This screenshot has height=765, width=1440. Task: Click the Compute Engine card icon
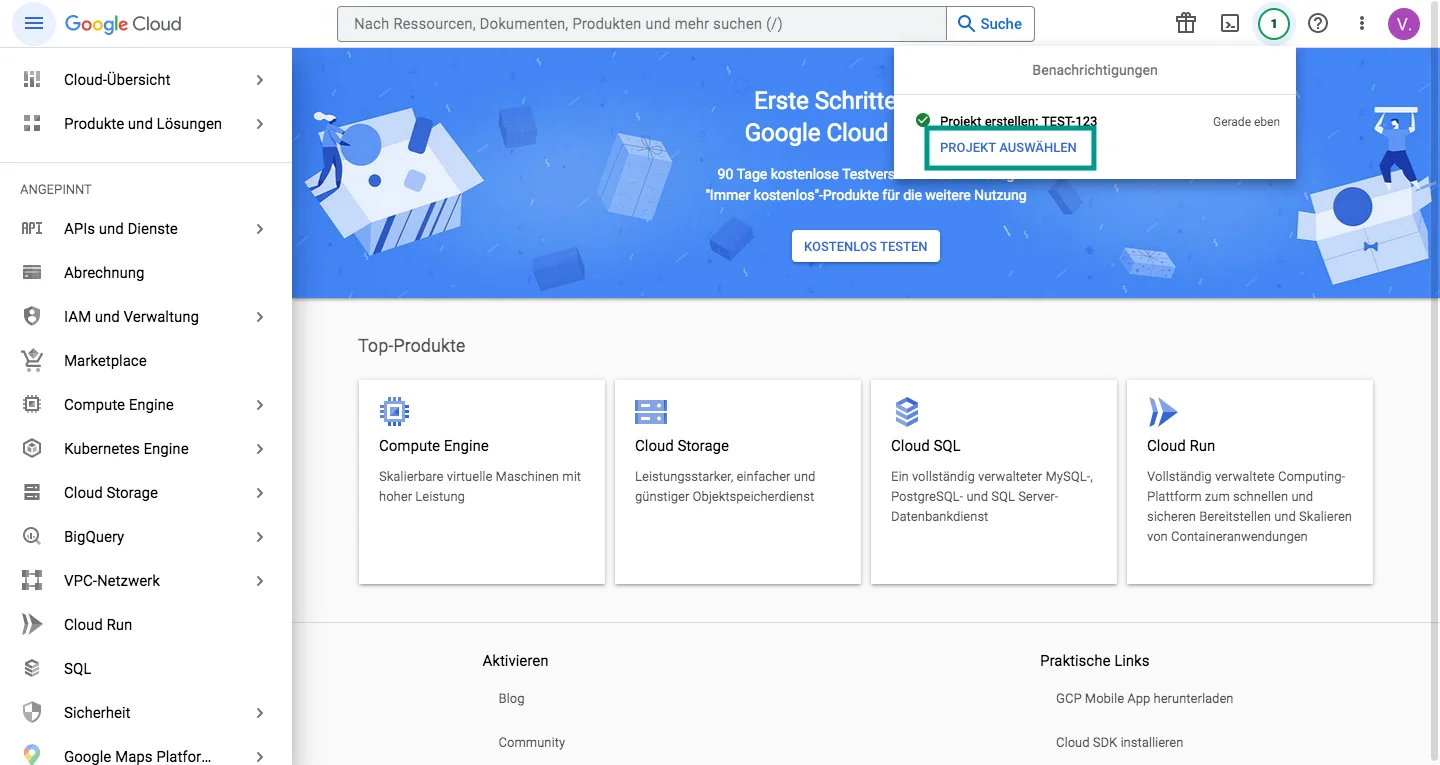tap(393, 410)
